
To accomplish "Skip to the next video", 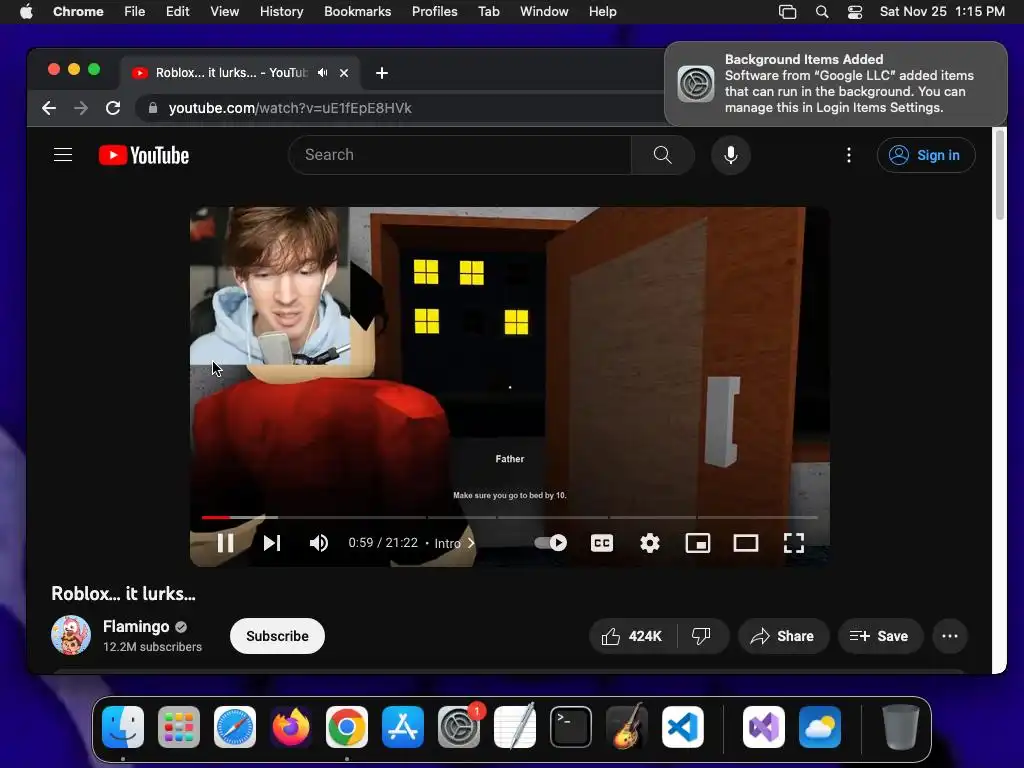I will tap(272, 543).
